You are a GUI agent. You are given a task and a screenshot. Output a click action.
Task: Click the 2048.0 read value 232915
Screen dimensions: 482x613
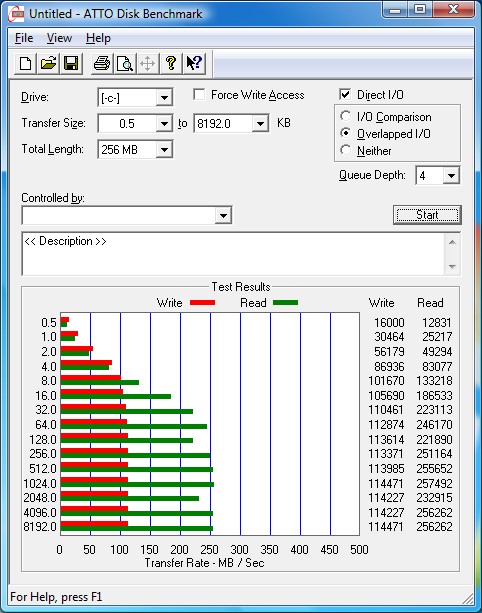tap(434, 498)
